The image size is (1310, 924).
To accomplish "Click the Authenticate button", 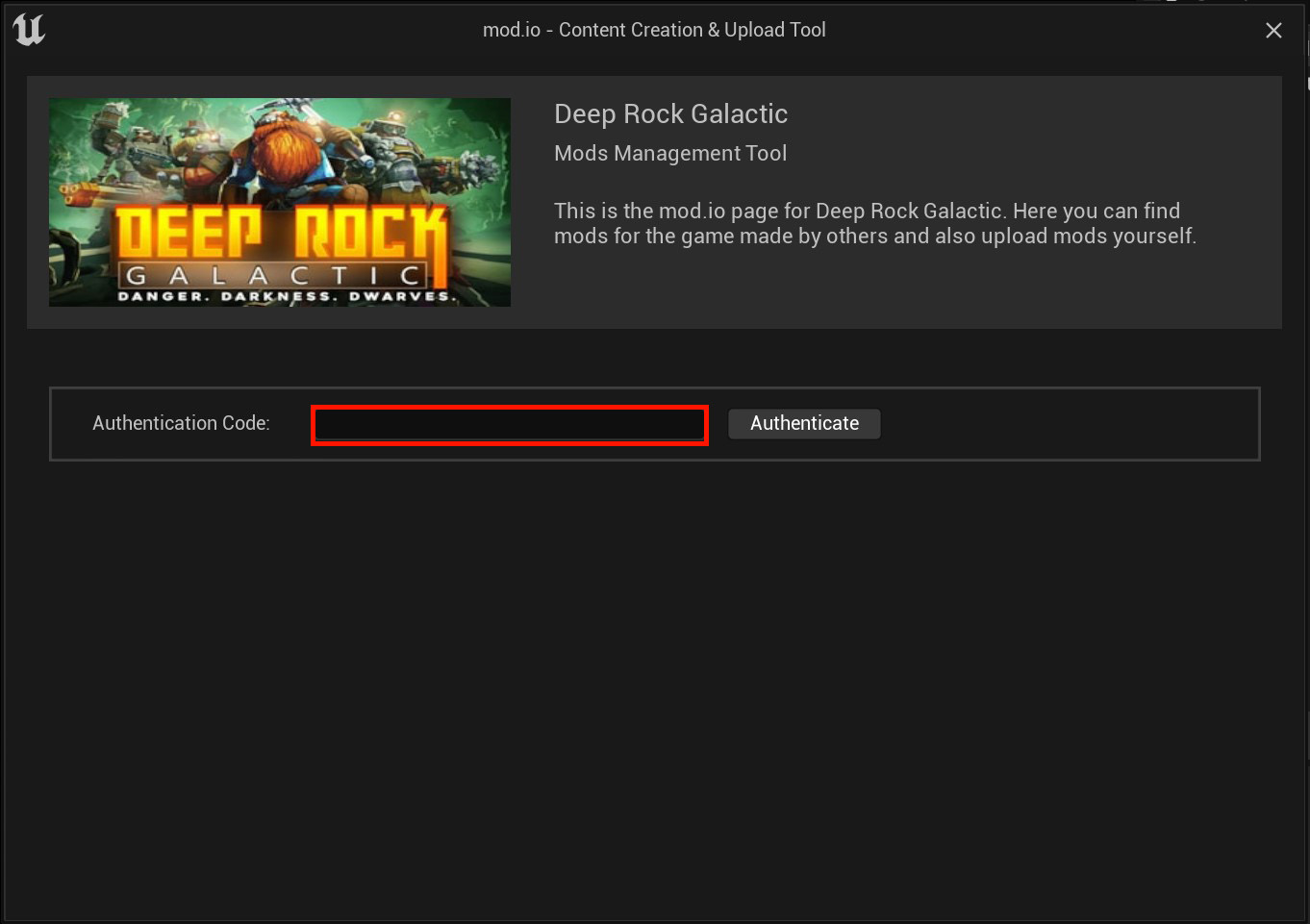I will coord(804,424).
